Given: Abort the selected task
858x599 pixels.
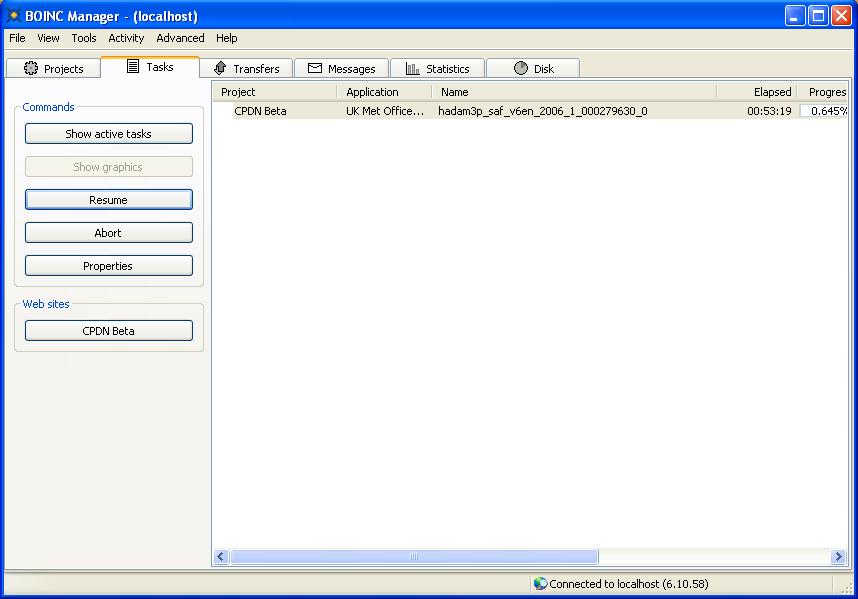Looking at the screenshot, I should click(109, 232).
